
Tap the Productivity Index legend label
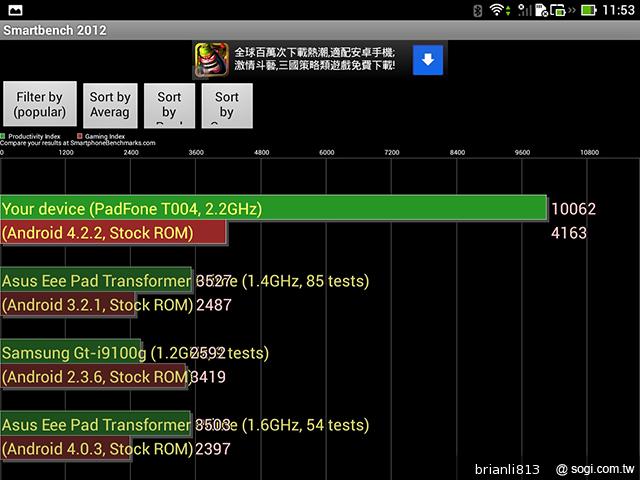pyautogui.click(x=34, y=136)
